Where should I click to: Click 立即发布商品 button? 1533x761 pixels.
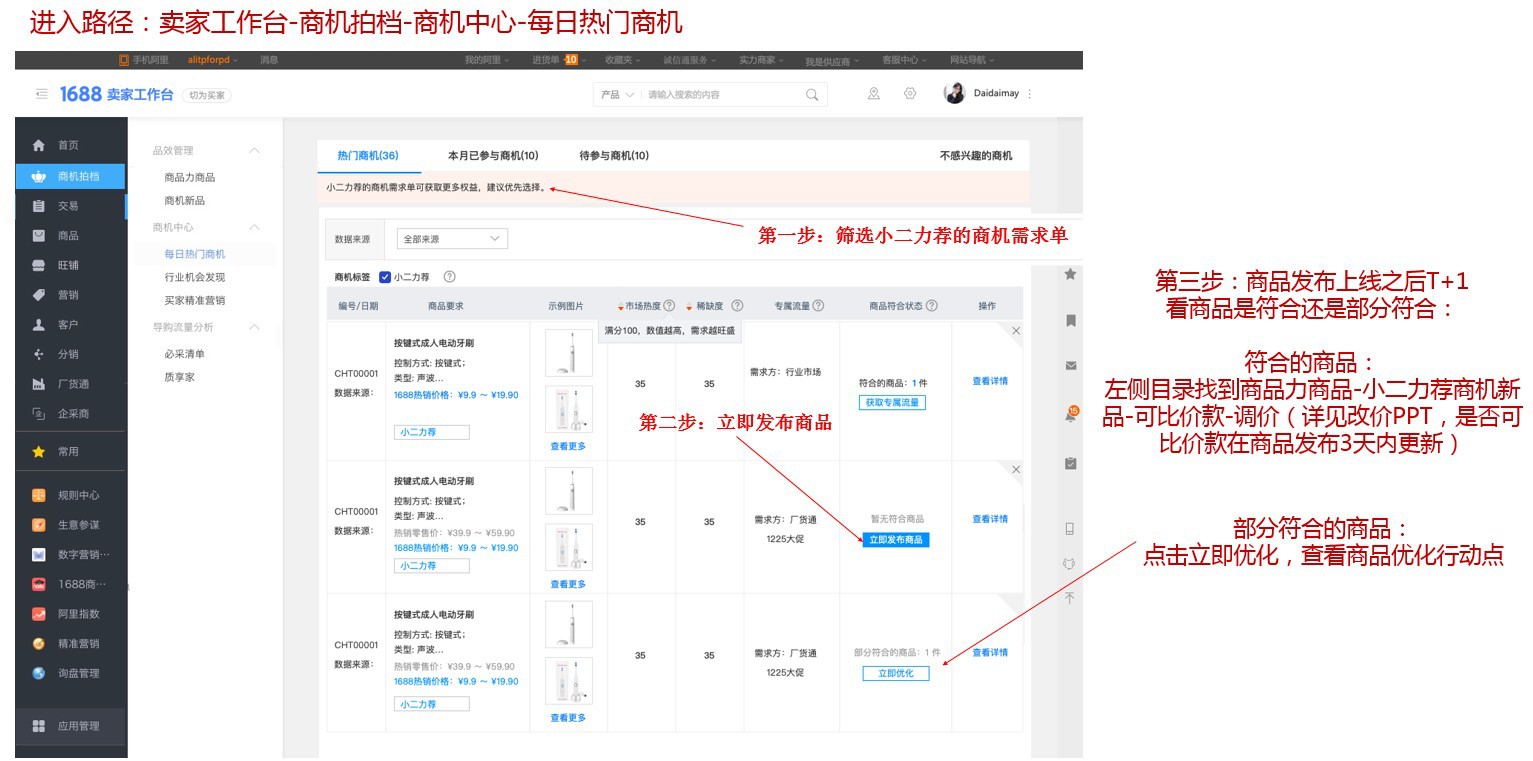tap(896, 540)
